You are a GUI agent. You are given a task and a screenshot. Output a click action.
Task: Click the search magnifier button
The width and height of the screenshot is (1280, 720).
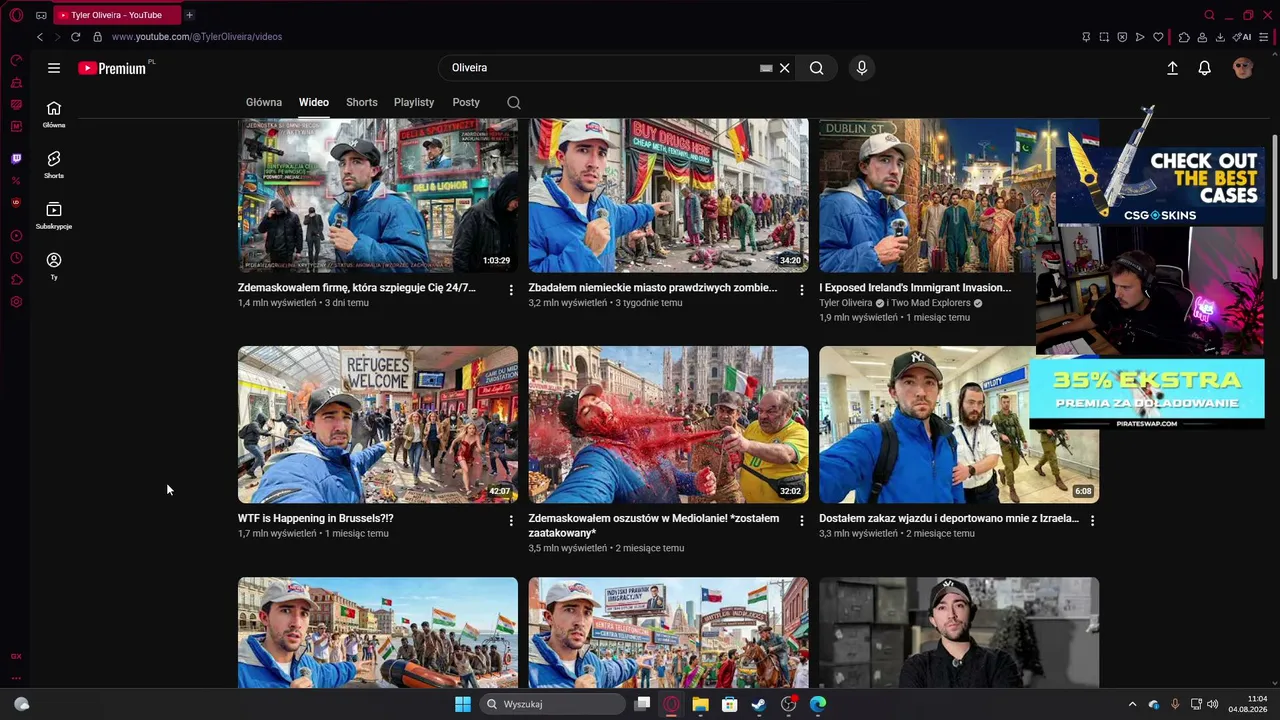click(817, 68)
